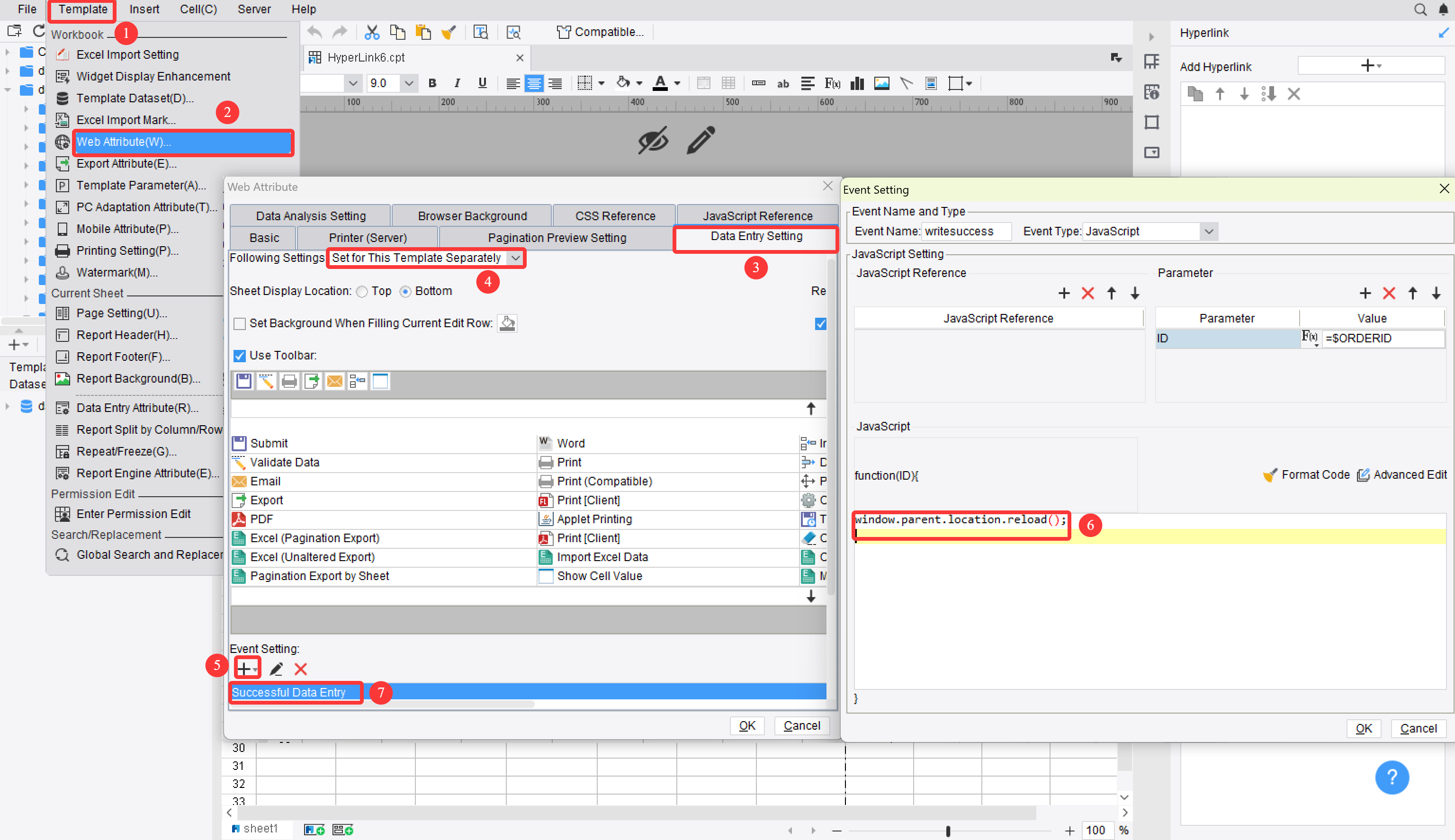Toggle the Use Toolbar checkbox
1455x840 pixels.
(x=240, y=356)
